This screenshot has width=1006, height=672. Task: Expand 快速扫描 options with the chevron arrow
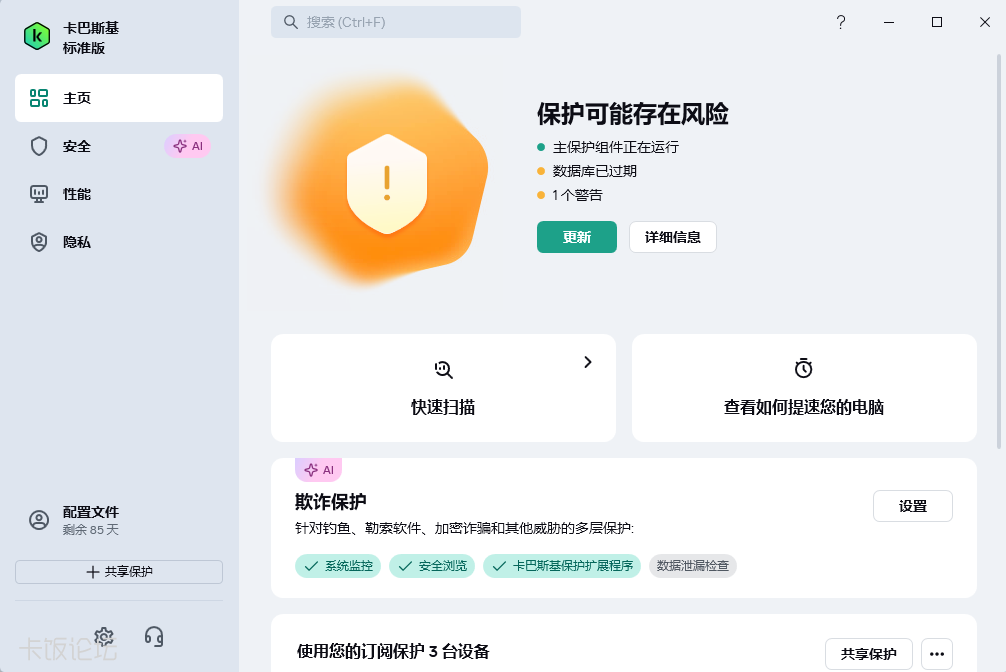(588, 362)
